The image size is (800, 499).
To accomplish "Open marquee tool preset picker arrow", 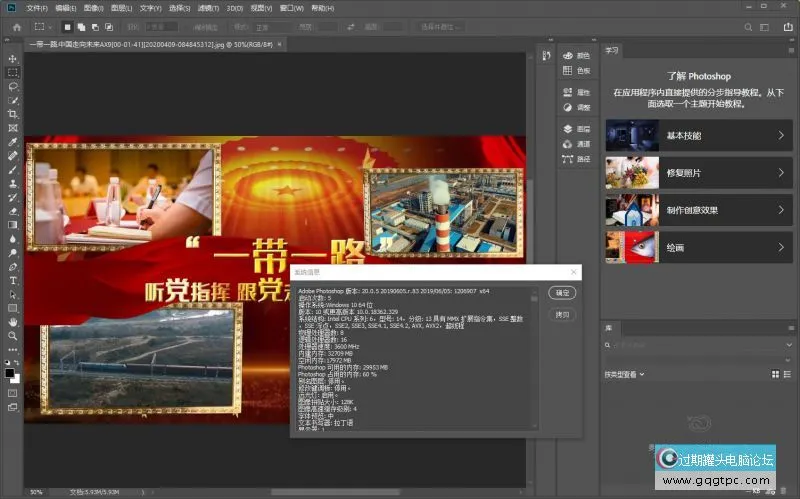I will click(x=50, y=27).
